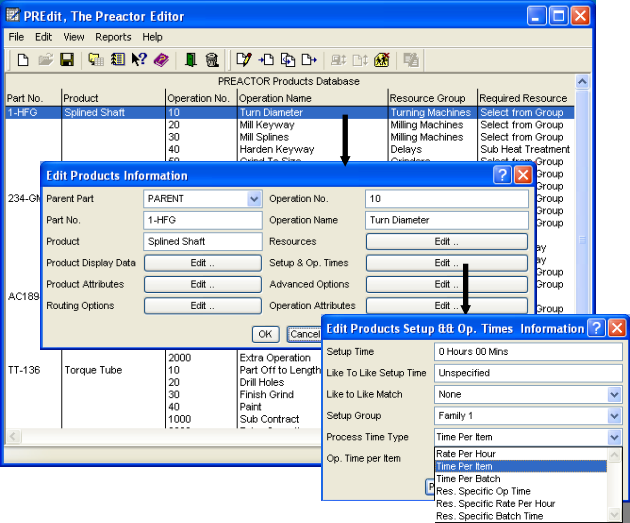The height and width of the screenshot is (523, 630).
Task: Click the edit record pencil icon
Action: [x=244, y=60]
